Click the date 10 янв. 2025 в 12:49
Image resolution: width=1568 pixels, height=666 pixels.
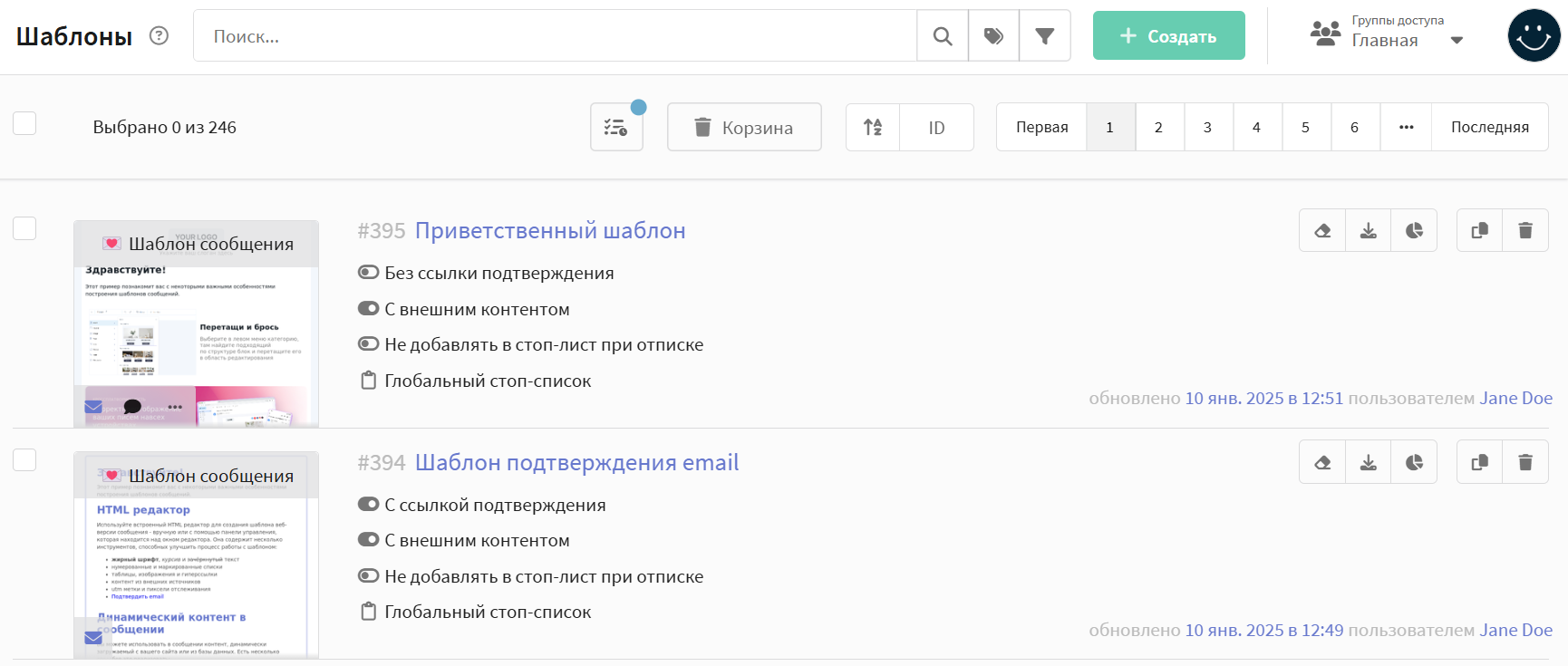(x=1264, y=630)
